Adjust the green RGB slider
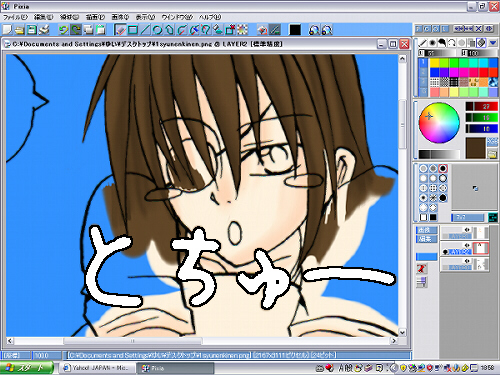 (482, 117)
